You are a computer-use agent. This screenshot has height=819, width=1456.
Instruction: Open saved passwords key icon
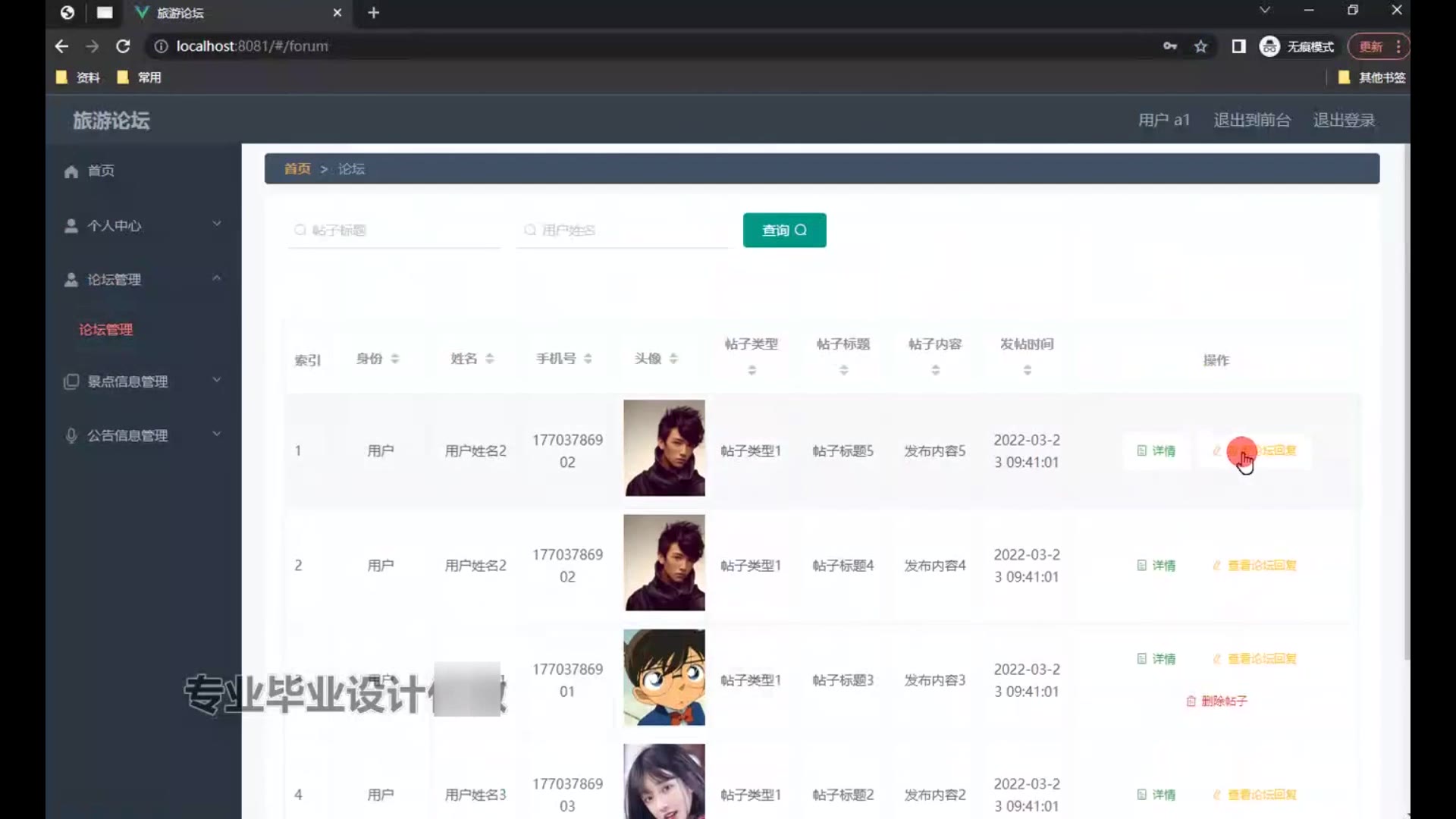pos(1170,46)
